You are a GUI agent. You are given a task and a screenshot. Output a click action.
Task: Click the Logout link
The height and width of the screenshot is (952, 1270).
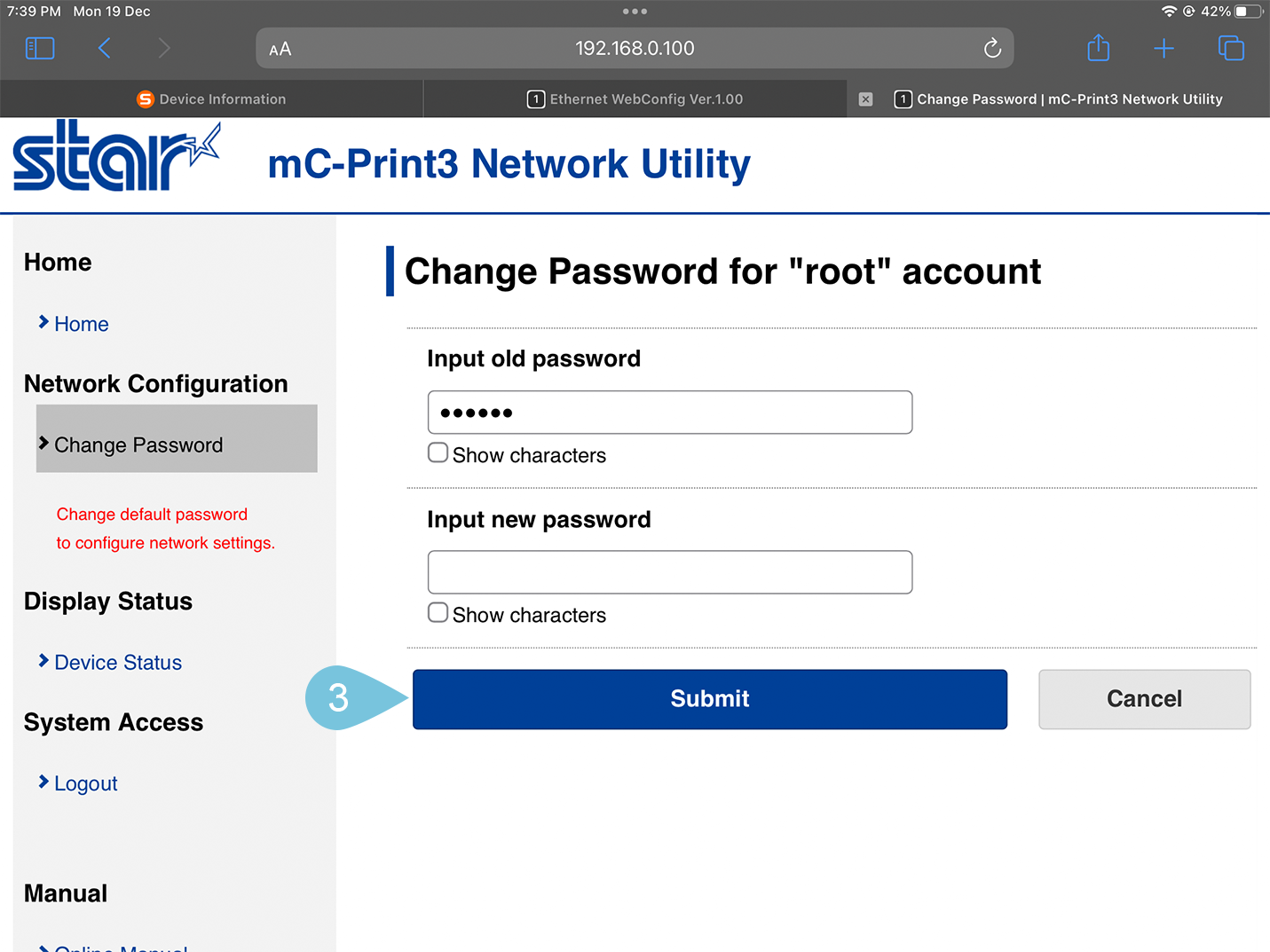click(x=85, y=783)
